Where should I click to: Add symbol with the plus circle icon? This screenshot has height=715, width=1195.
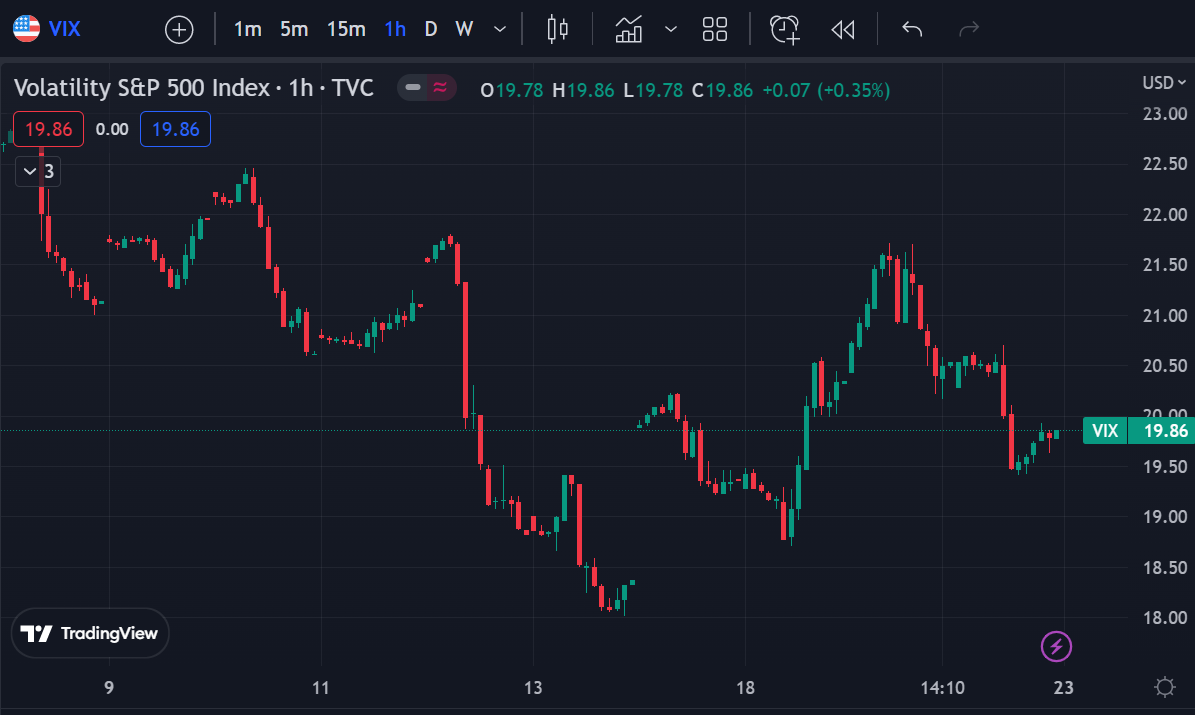tap(179, 30)
